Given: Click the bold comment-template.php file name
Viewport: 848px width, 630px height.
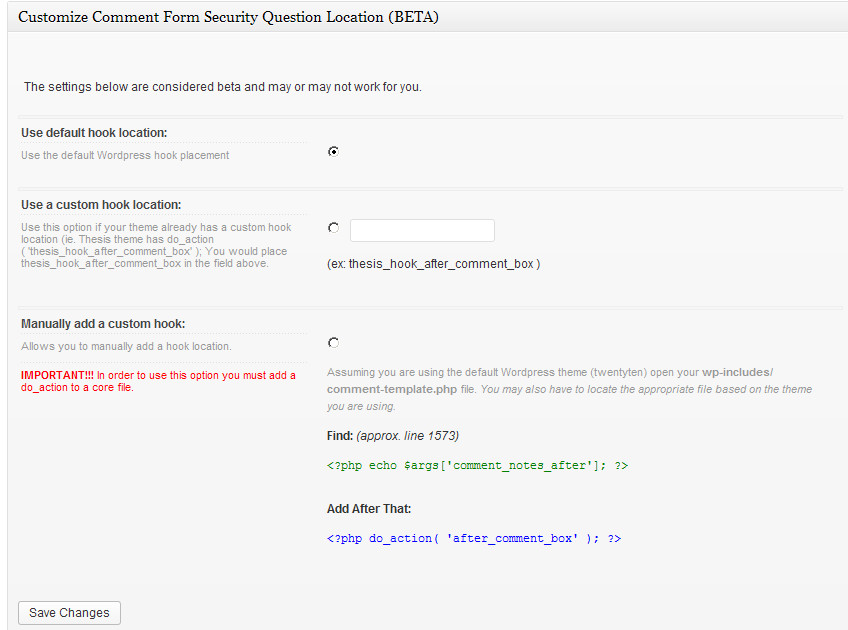Looking at the screenshot, I should tap(392, 389).
